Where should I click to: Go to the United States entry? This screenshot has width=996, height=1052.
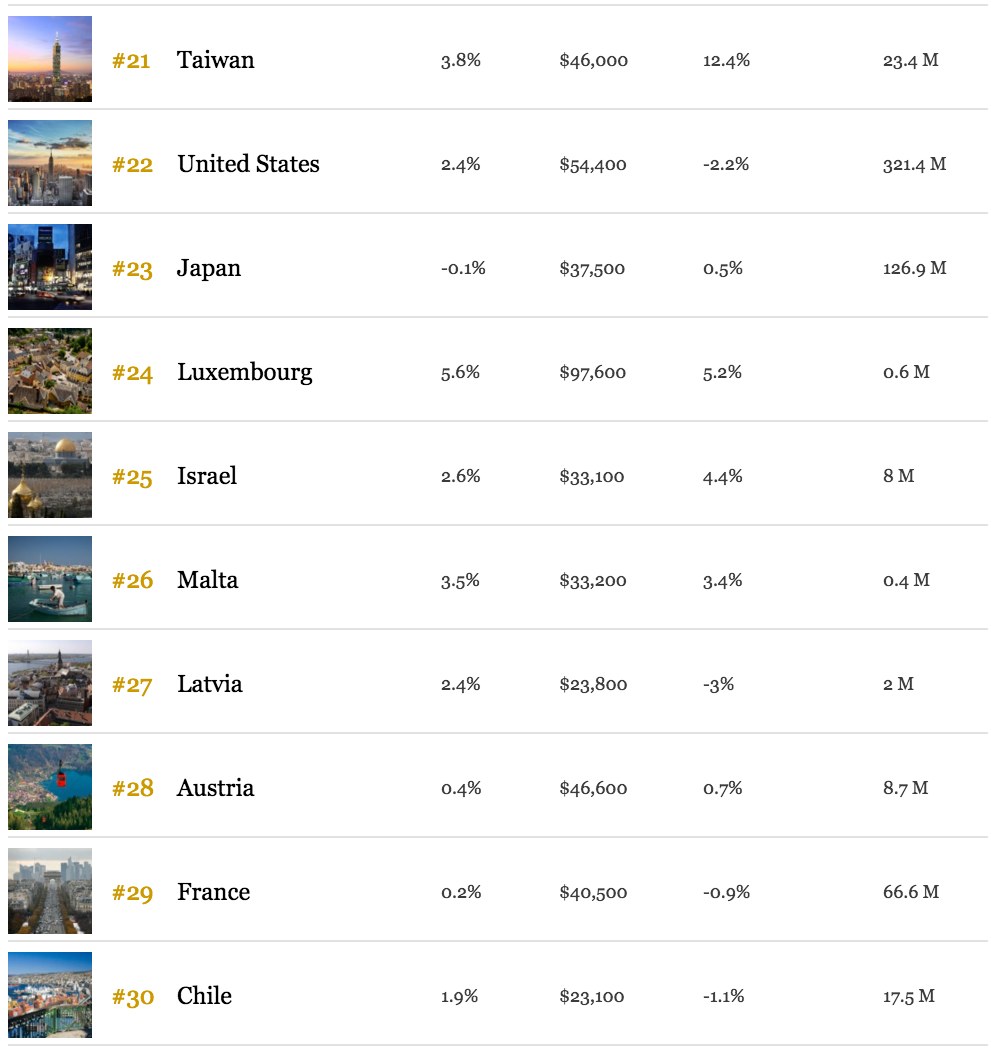coord(248,164)
